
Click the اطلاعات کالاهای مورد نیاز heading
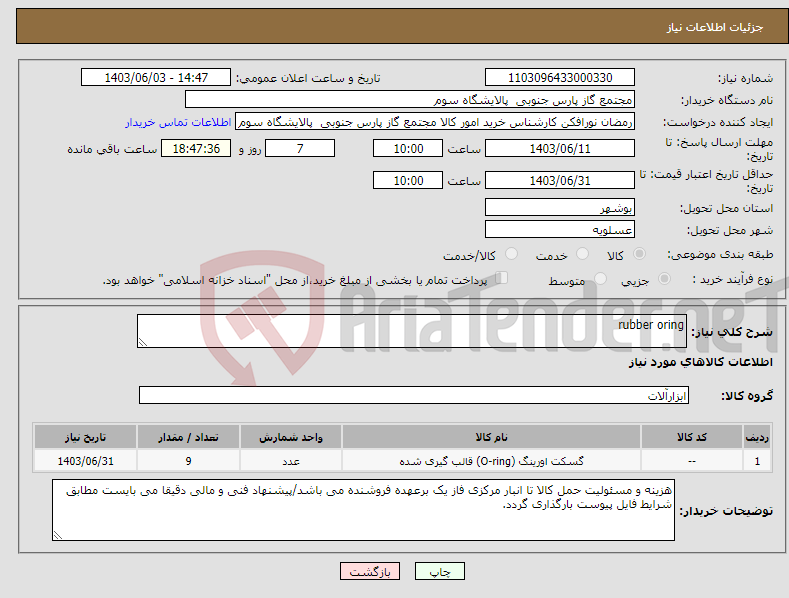coord(700,362)
